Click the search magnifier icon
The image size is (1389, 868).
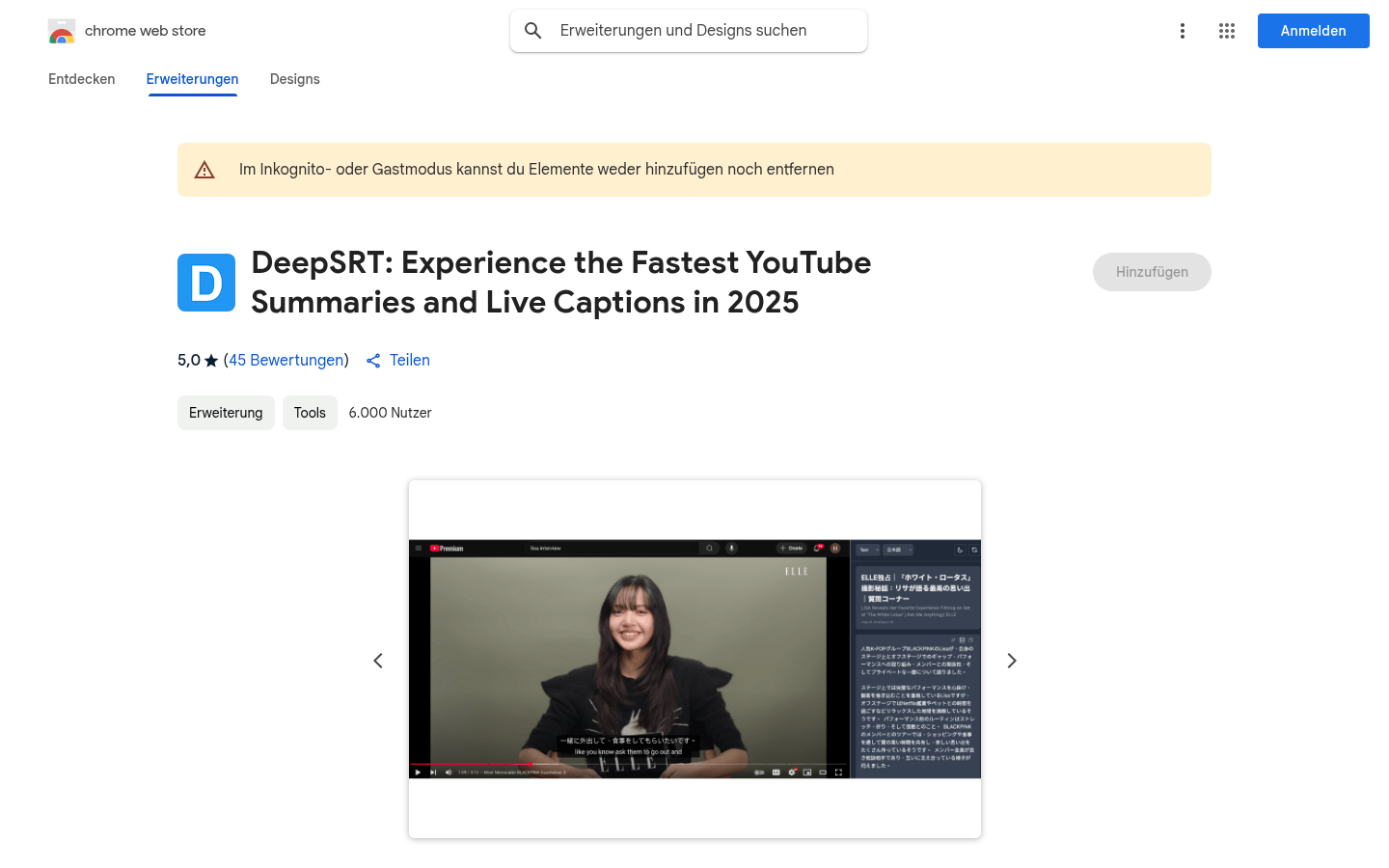click(x=533, y=31)
